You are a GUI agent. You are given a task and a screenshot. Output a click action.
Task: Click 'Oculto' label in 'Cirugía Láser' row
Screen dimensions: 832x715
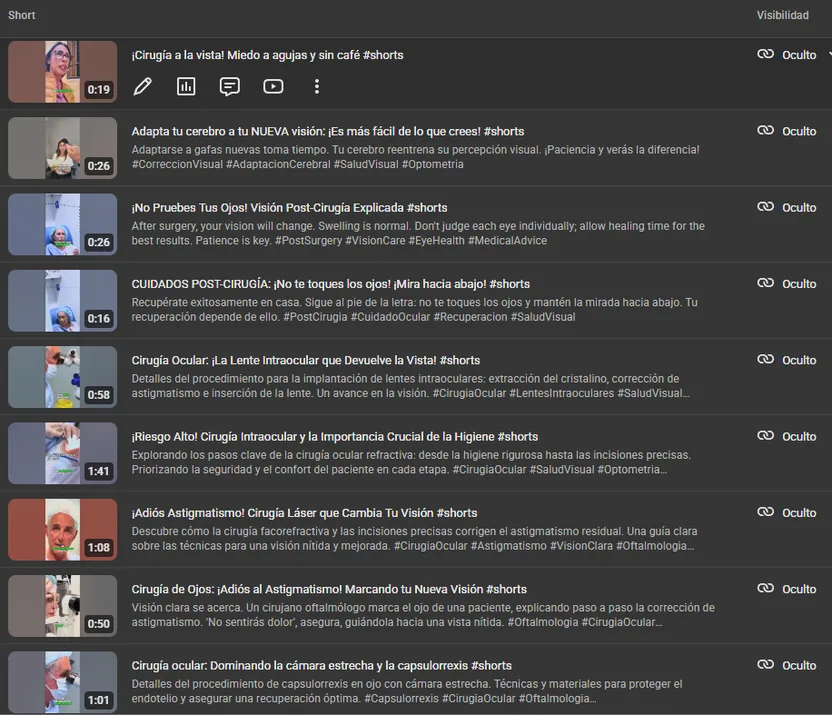pos(799,513)
